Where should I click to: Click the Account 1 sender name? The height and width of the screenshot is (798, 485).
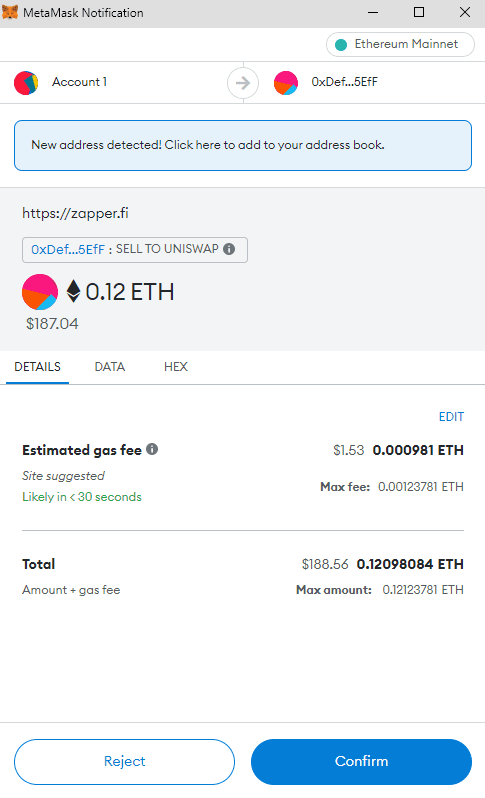pos(79,82)
